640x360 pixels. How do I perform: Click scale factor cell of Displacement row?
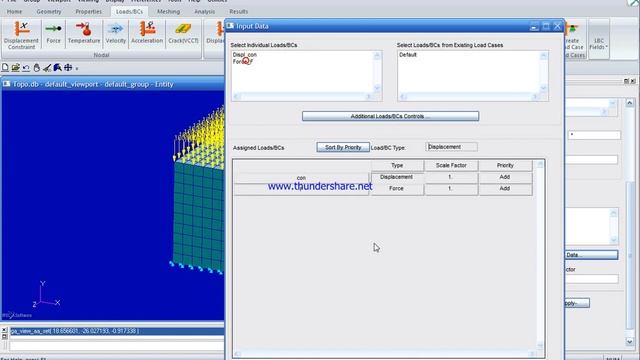pyautogui.click(x=451, y=177)
